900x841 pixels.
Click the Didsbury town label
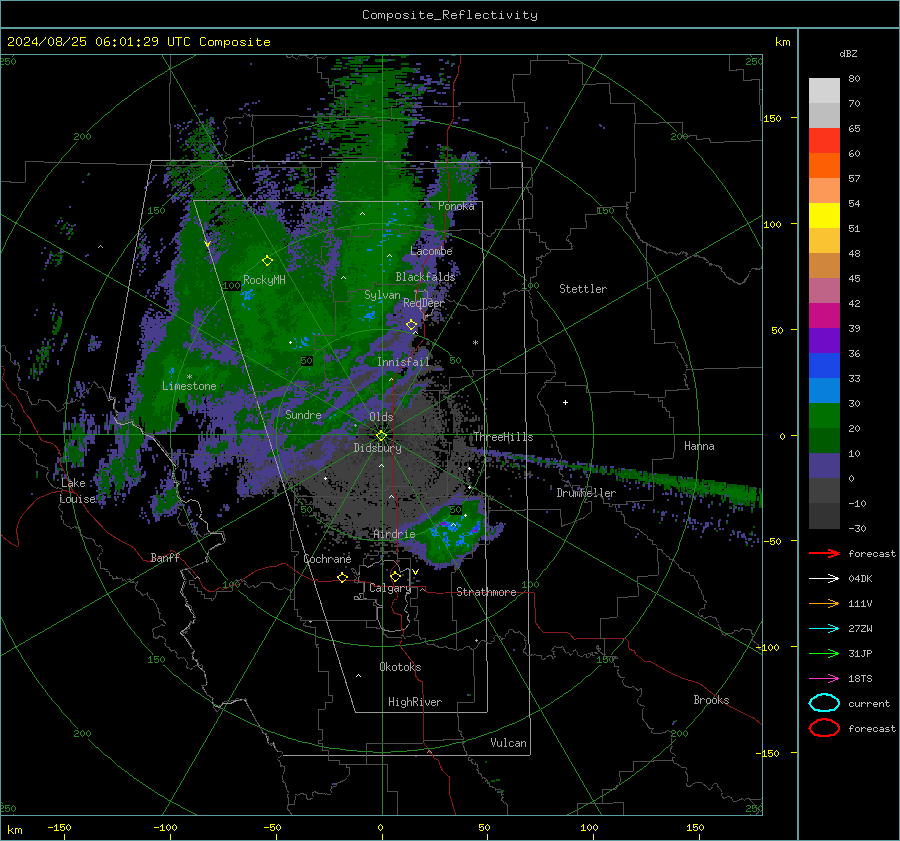[377, 448]
